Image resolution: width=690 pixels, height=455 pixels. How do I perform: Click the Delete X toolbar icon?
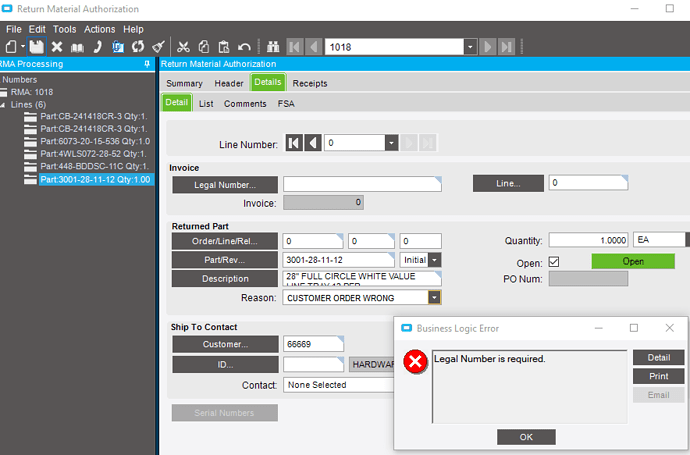(x=57, y=47)
